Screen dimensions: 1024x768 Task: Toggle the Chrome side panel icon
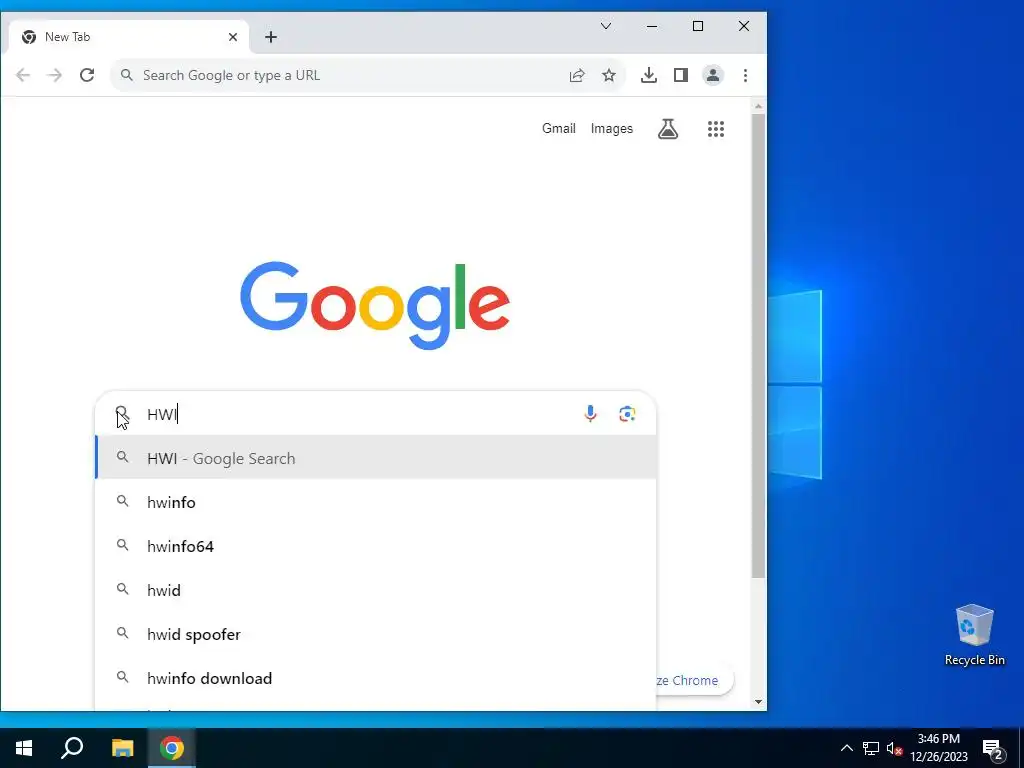(x=680, y=75)
